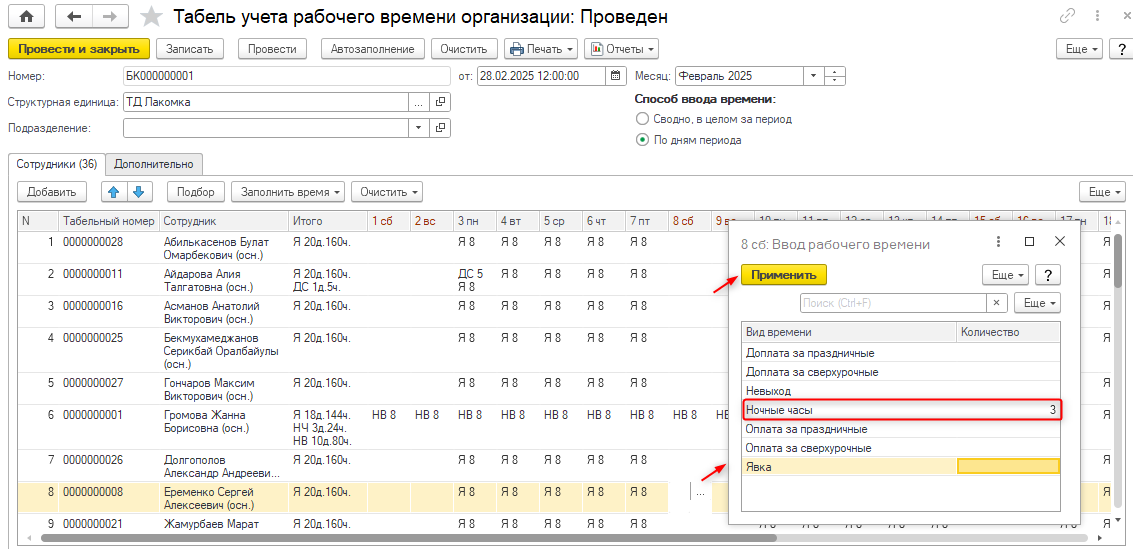Expand the Печать dropdown button
The width and height of the screenshot is (1133, 549).
coord(541,48)
